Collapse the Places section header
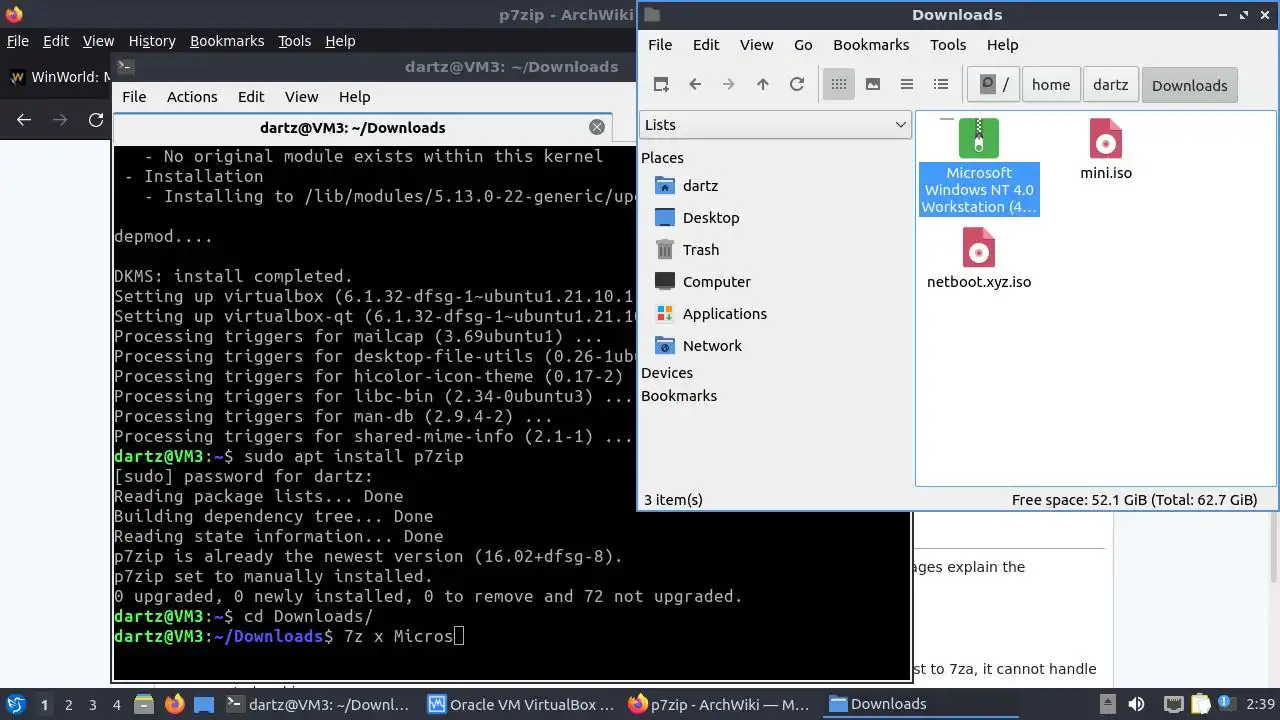The width and height of the screenshot is (1280, 720). [662, 158]
